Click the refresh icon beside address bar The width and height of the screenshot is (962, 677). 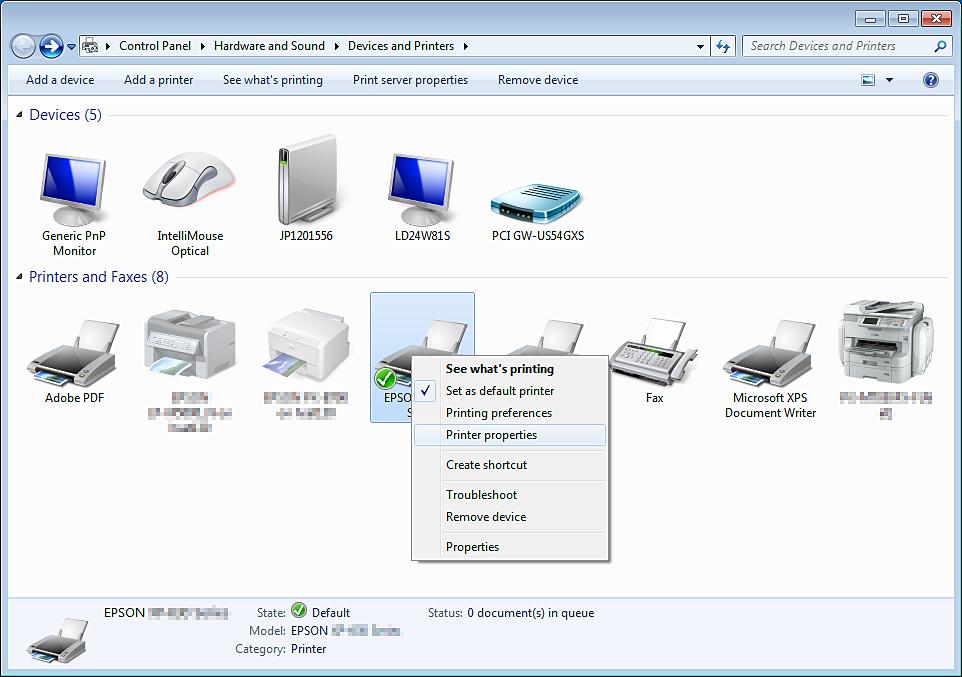[723, 46]
